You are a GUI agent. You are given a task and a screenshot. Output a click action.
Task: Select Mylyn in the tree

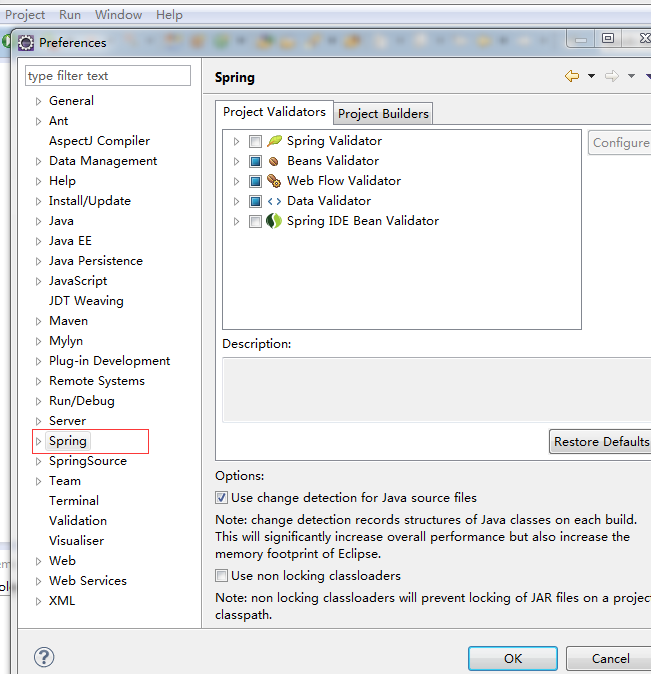tap(66, 341)
